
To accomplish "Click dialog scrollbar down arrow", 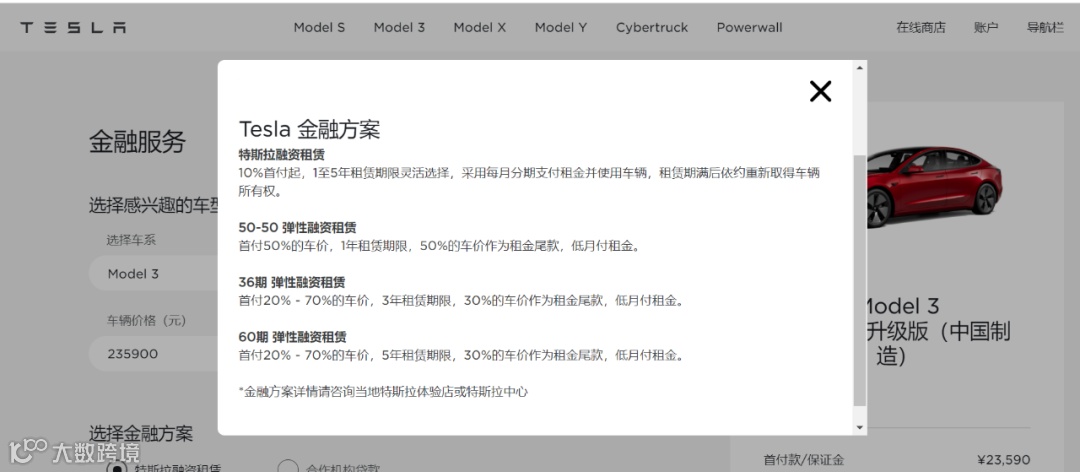I will point(859,427).
